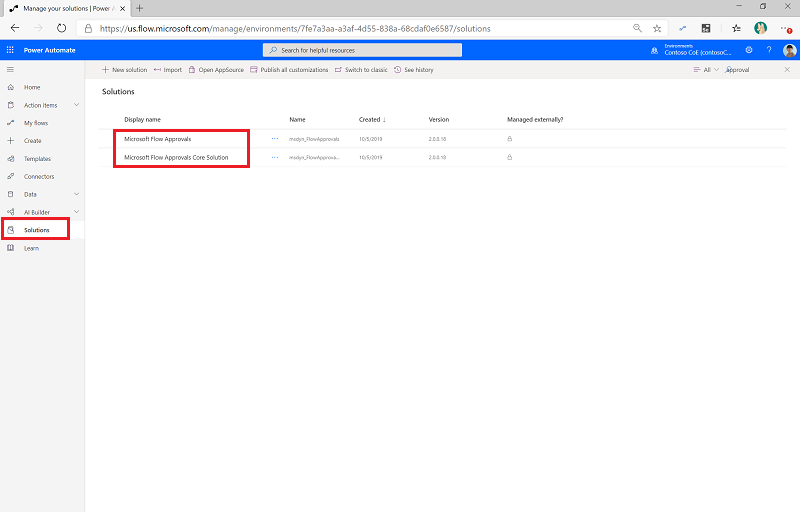
Task: Click Power Automate header title
Action: click(49, 50)
